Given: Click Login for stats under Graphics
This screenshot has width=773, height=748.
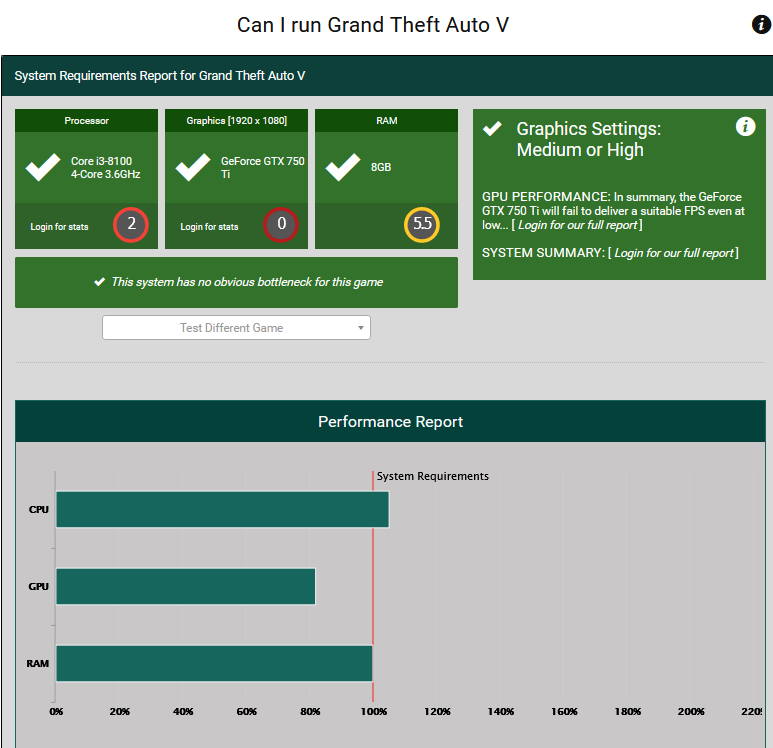Looking at the screenshot, I should click(209, 227).
